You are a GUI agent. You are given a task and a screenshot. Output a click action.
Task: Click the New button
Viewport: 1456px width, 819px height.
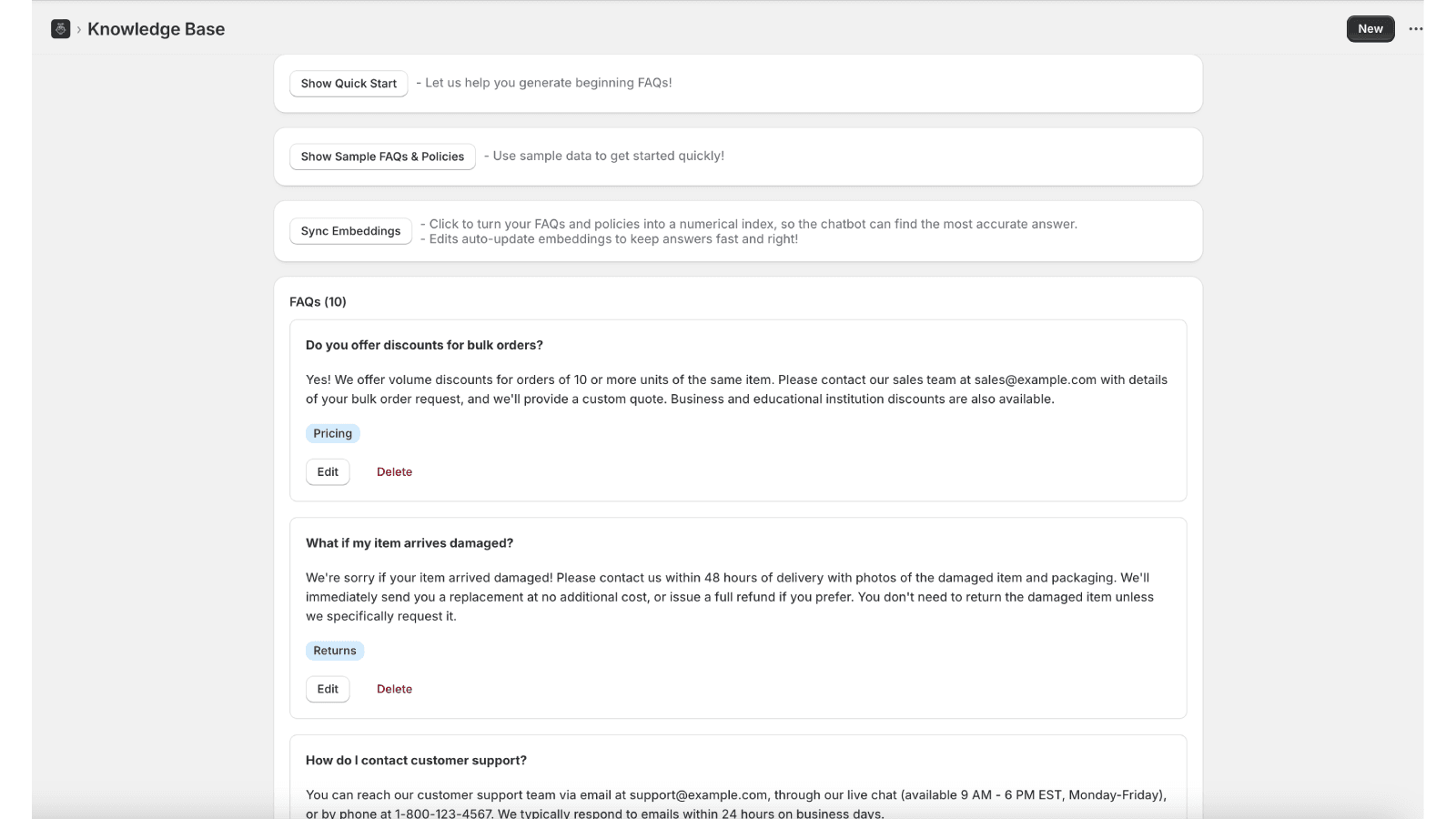coord(1370,28)
